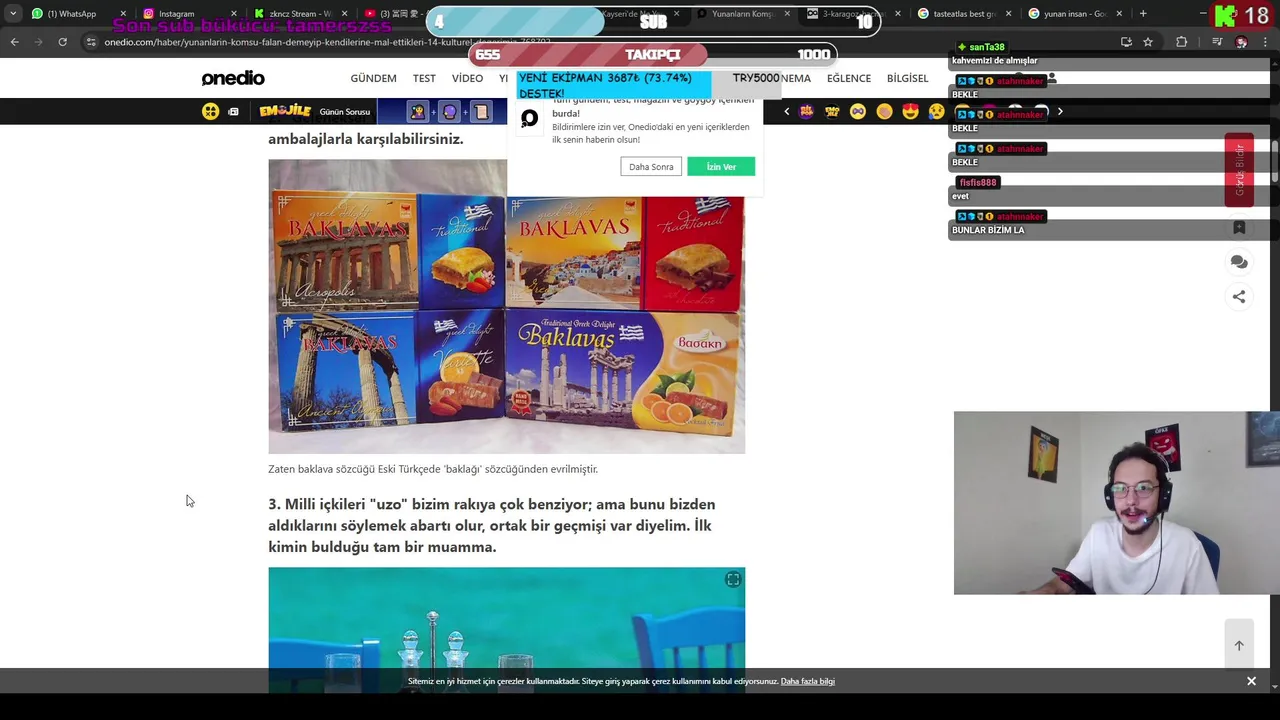Expand the uzo image fullscreen icon
The height and width of the screenshot is (720, 1280).
733,580
